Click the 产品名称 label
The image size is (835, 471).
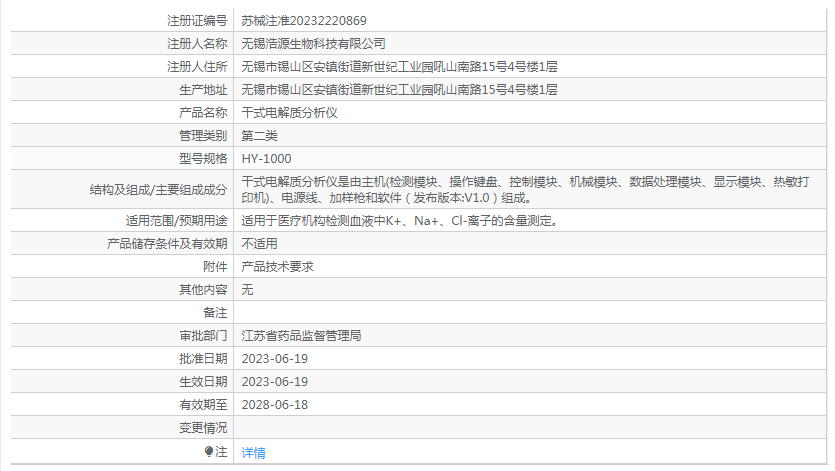click(x=203, y=112)
